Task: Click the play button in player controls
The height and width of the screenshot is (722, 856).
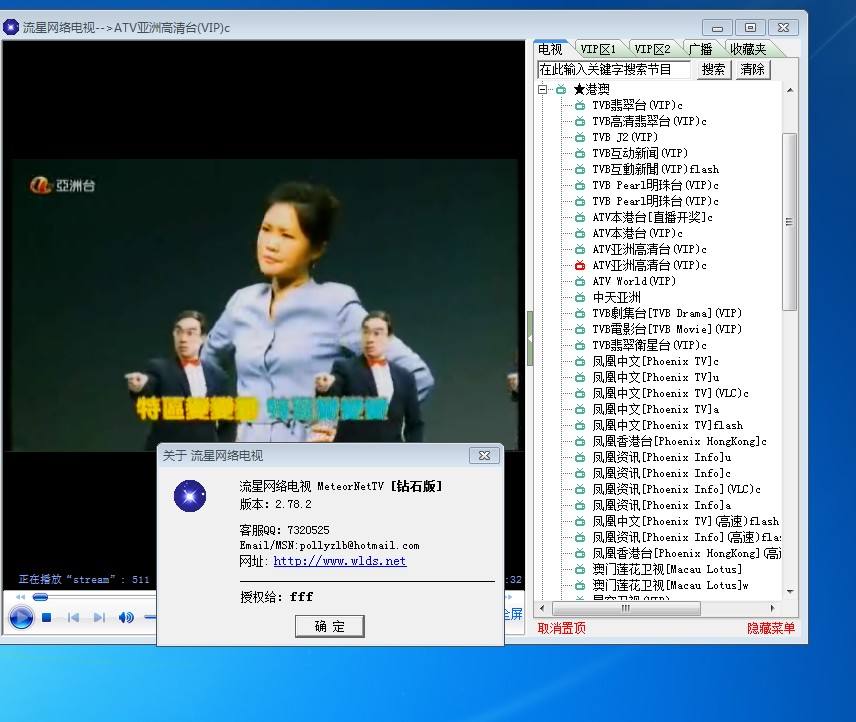Action: pos(21,618)
